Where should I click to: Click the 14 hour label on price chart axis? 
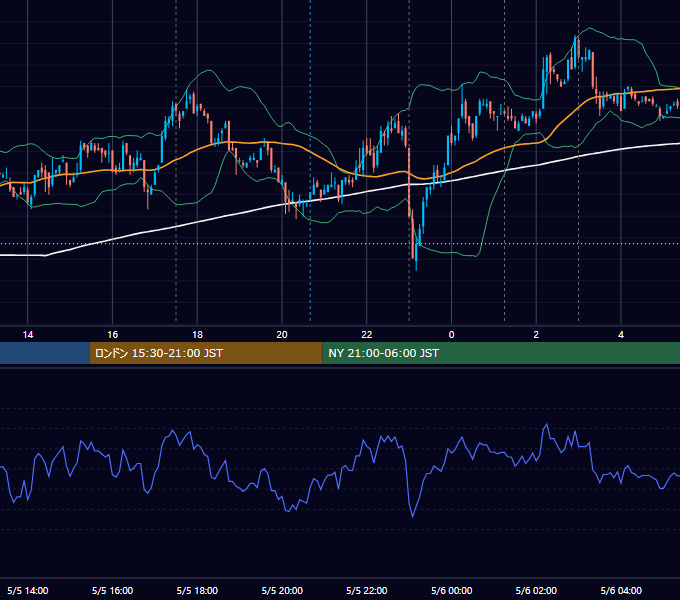click(x=28, y=335)
